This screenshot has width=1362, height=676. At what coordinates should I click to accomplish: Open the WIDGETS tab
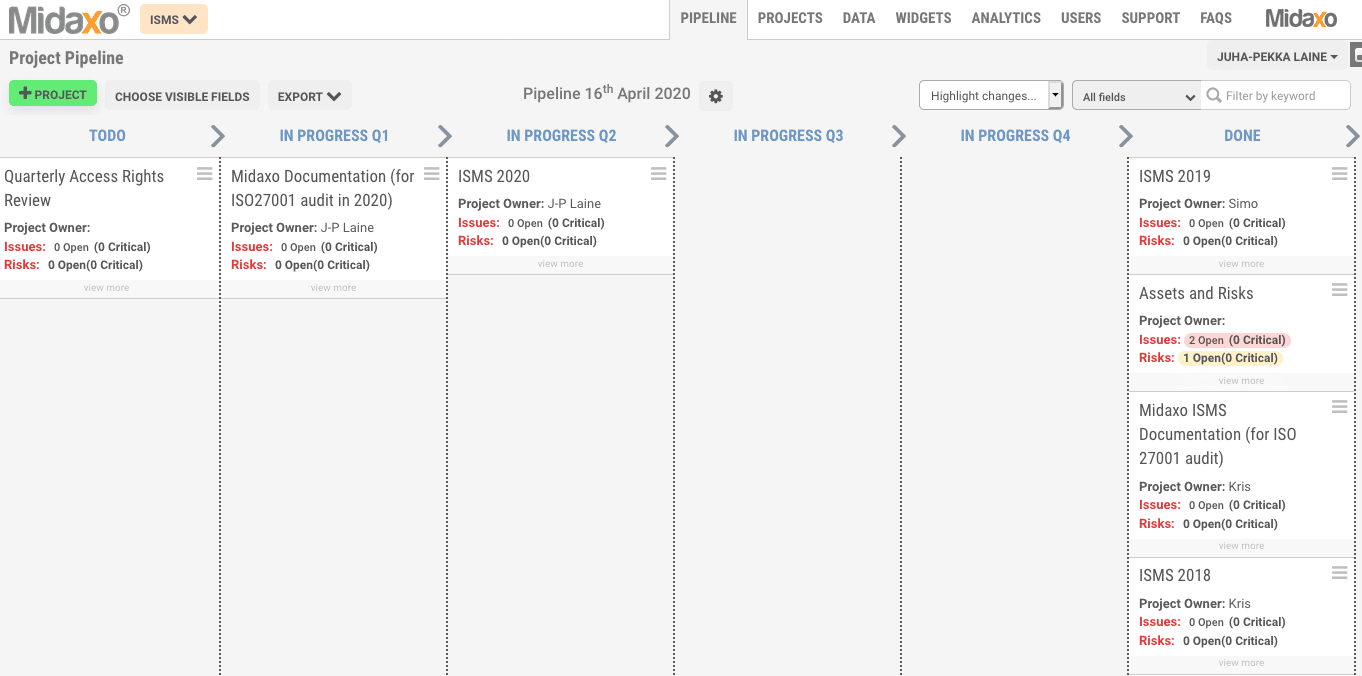pos(923,18)
